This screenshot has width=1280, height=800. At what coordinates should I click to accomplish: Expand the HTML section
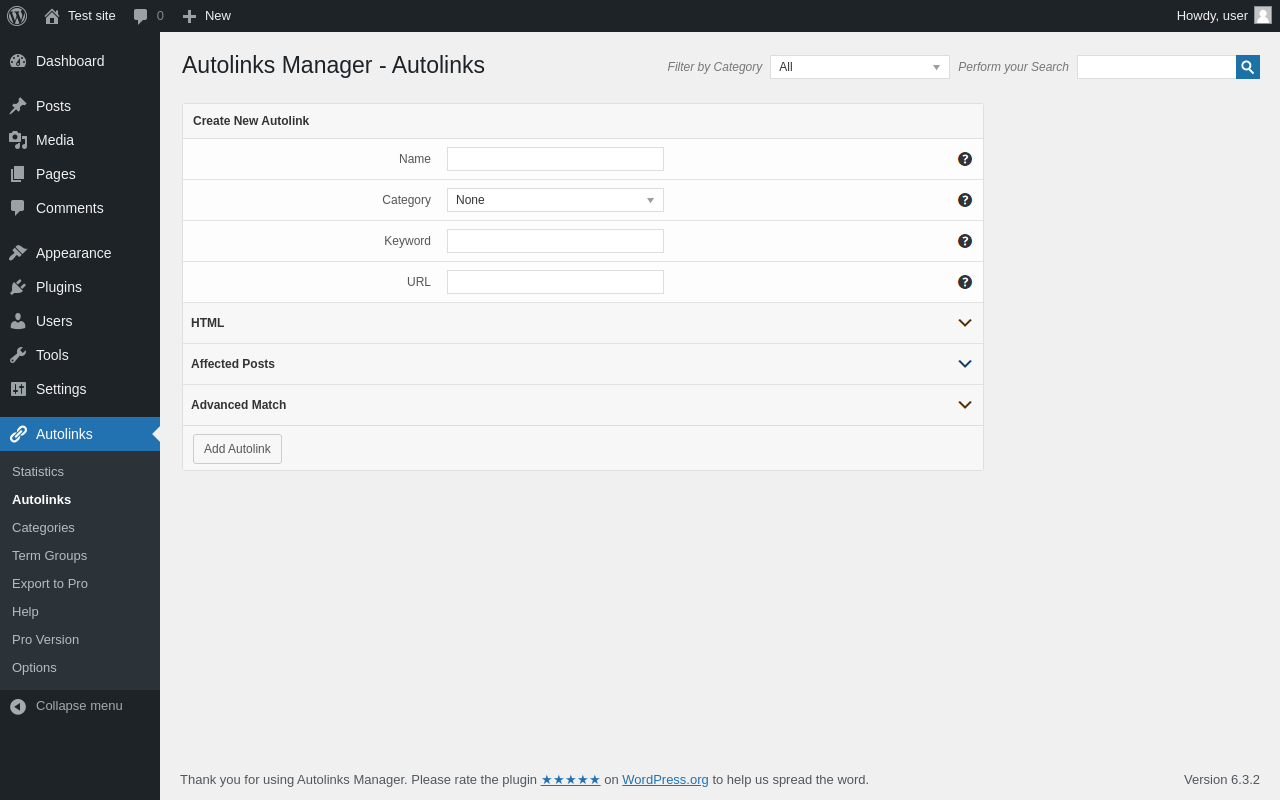pos(583,323)
